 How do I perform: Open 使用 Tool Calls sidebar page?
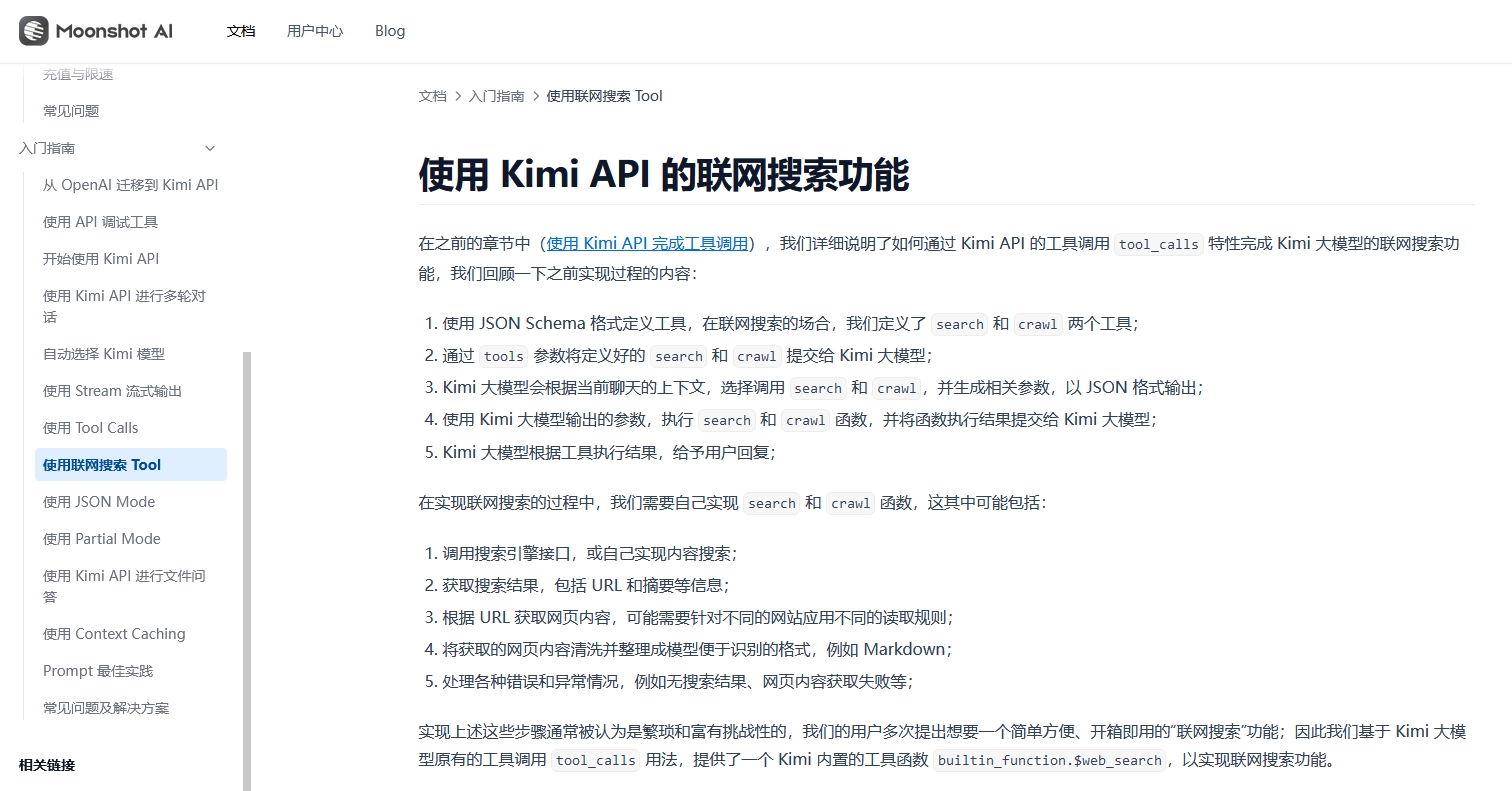coord(90,428)
